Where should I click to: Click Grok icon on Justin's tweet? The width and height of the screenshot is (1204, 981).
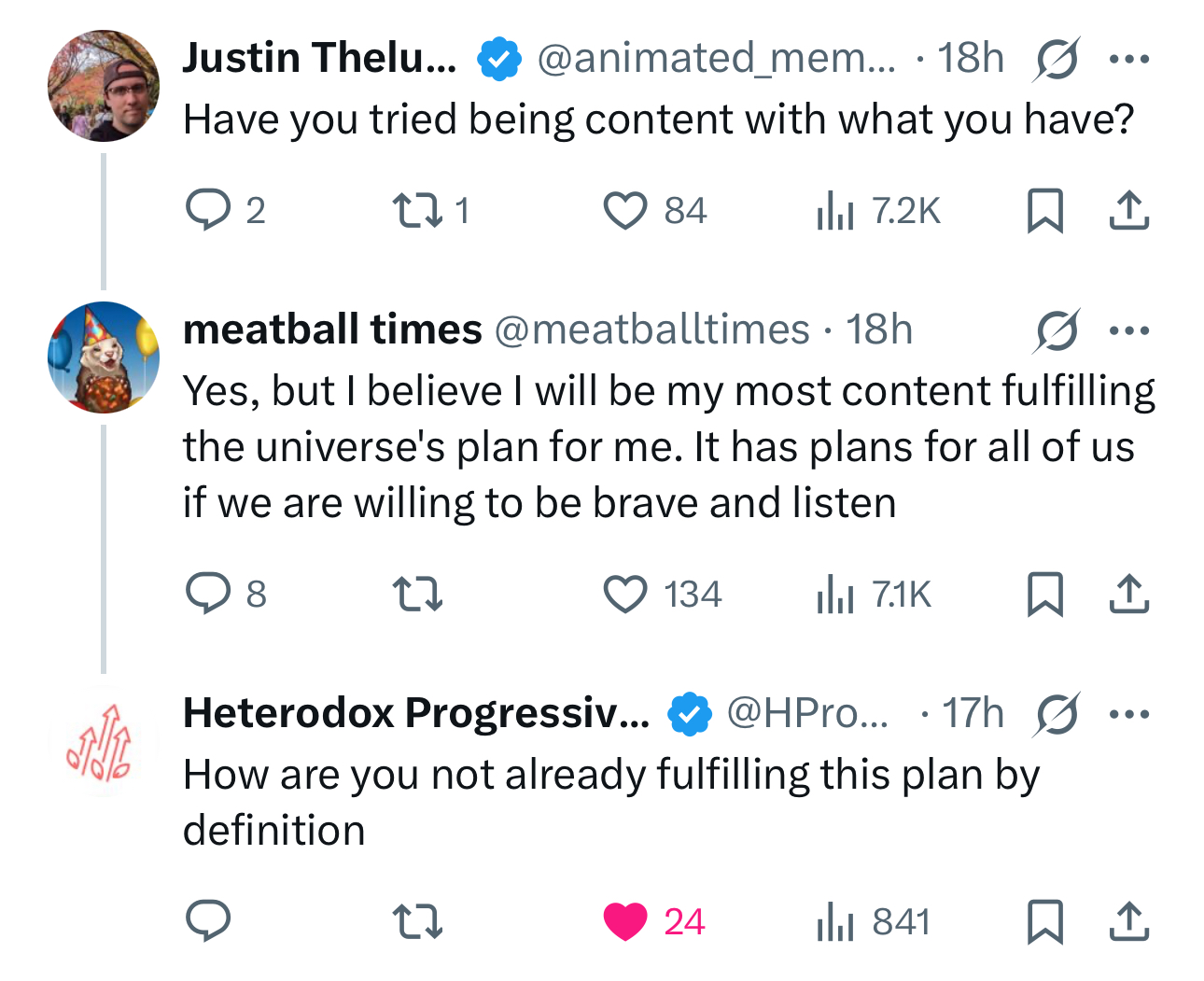1057,60
